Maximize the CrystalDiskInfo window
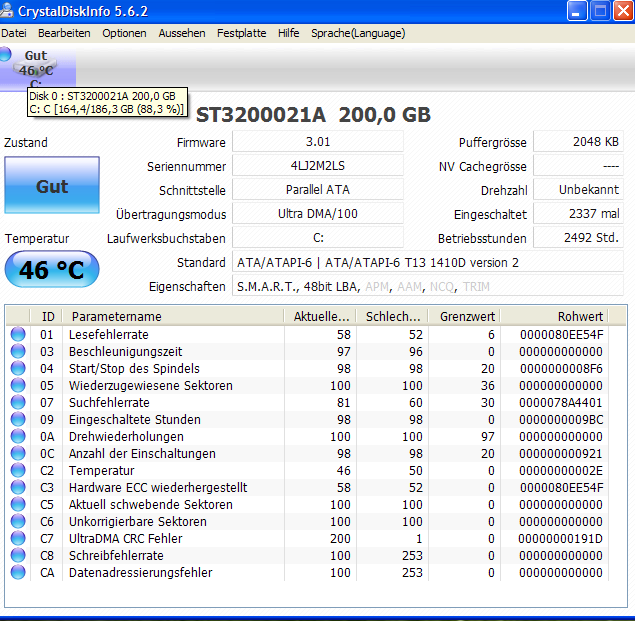The image size is (635, 621). [600, 11]
